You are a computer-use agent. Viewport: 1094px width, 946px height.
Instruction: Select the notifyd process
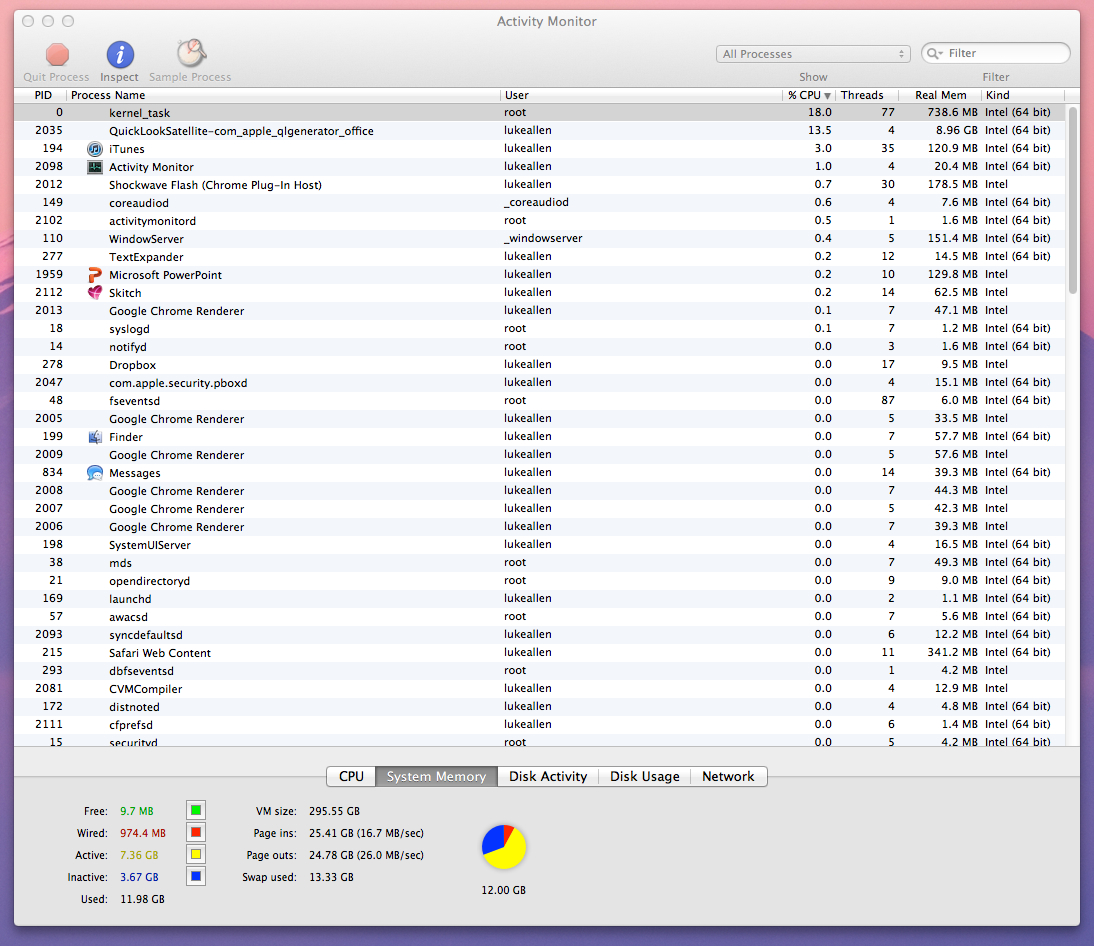(539, 347)
